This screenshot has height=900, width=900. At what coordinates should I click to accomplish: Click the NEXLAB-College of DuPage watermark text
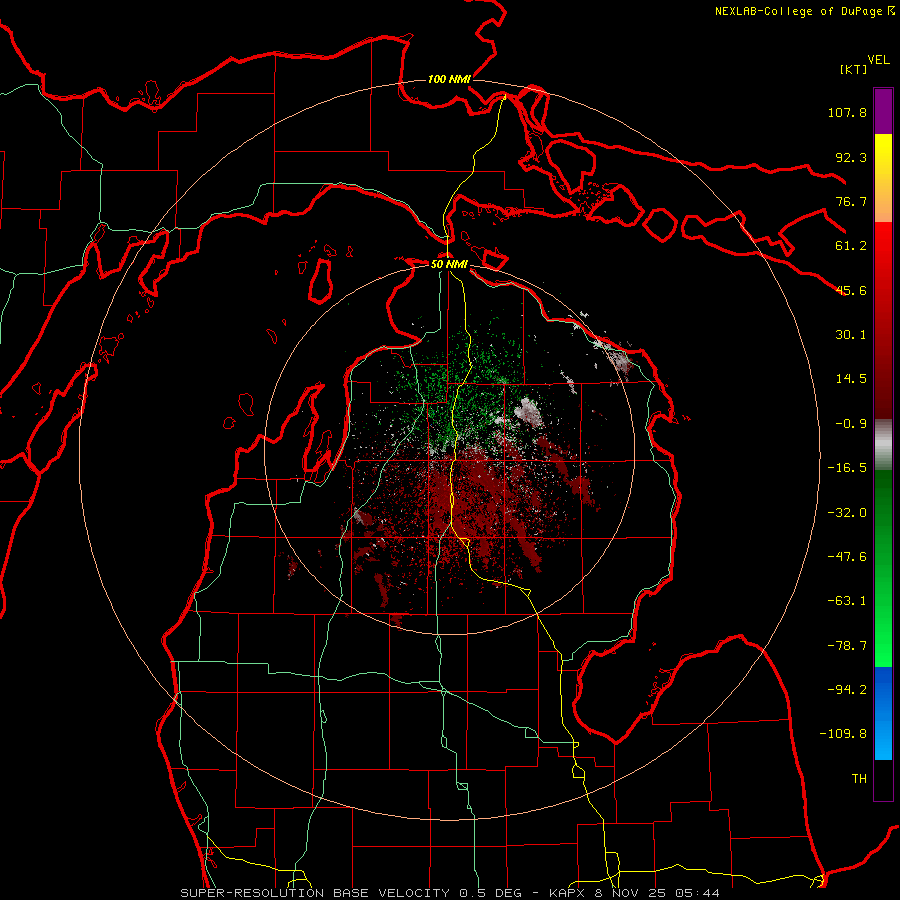coord(804,11)
